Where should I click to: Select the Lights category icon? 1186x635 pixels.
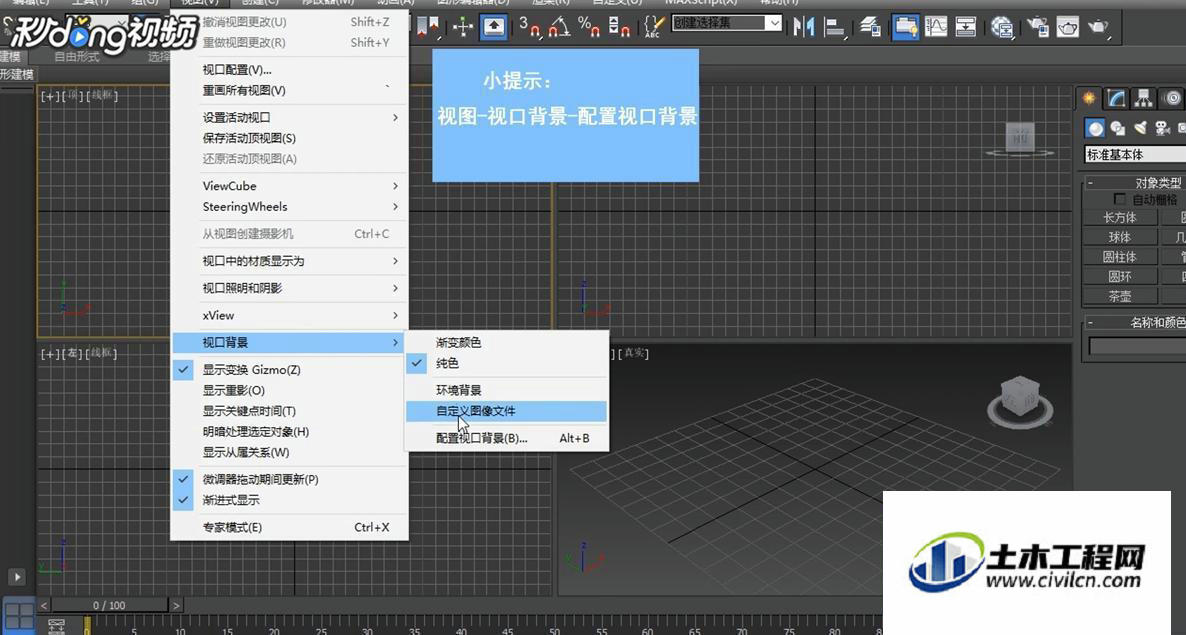(x=1140, y=128)
